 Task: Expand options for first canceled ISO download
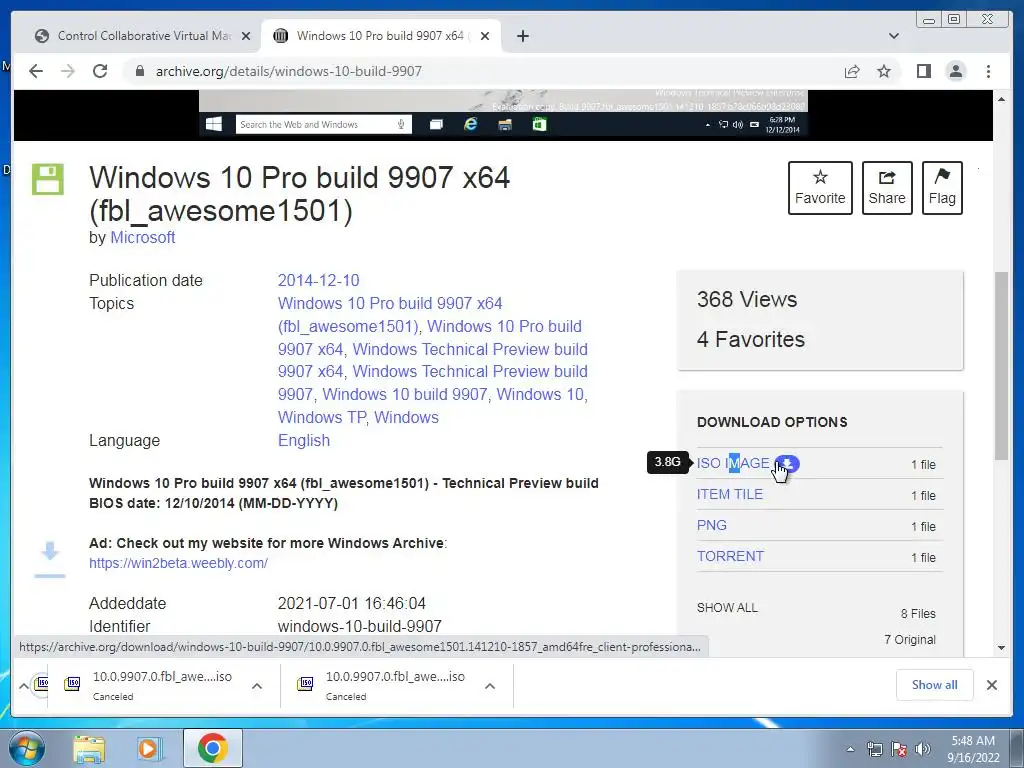pos(257,686)
